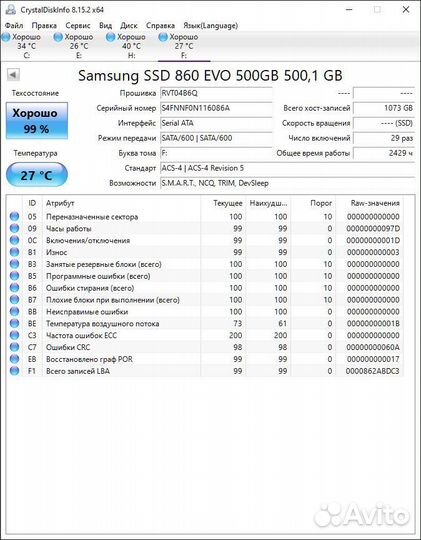The image size is (421, 540).
Task: Click status icon for attribute 09 Часы работы
Action: (x=14, y=228)
